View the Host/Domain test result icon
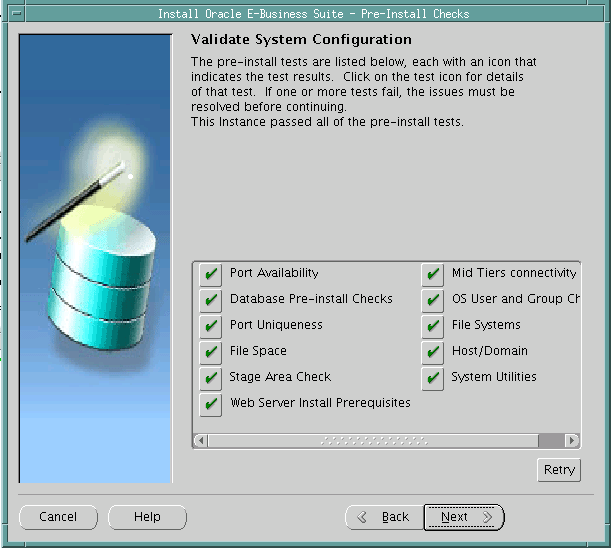The width and height of the screenshot is (611, 548). click(x=433, y=353)
